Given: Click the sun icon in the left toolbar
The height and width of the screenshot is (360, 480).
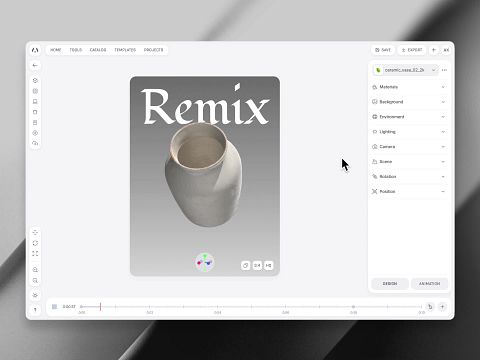Looking at the screenshot, I should [x=35, y=295].
